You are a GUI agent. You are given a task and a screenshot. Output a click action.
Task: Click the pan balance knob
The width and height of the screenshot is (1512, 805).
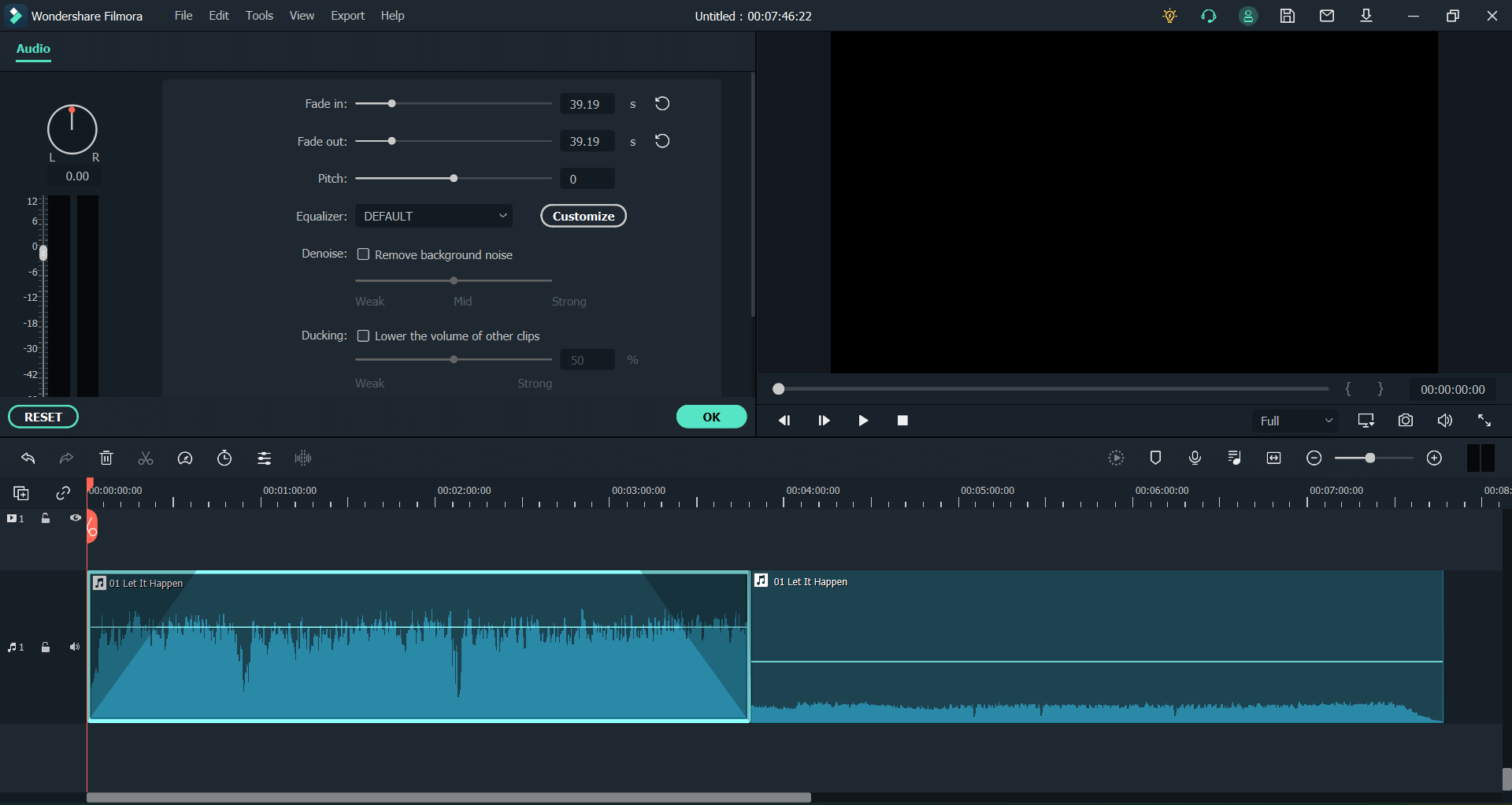coord(72,129)
